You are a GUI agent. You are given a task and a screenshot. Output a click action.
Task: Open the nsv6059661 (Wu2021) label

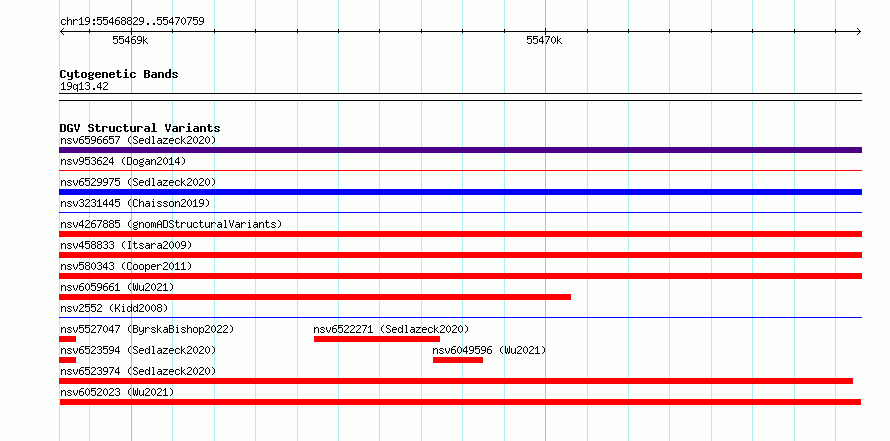(117, 287)
